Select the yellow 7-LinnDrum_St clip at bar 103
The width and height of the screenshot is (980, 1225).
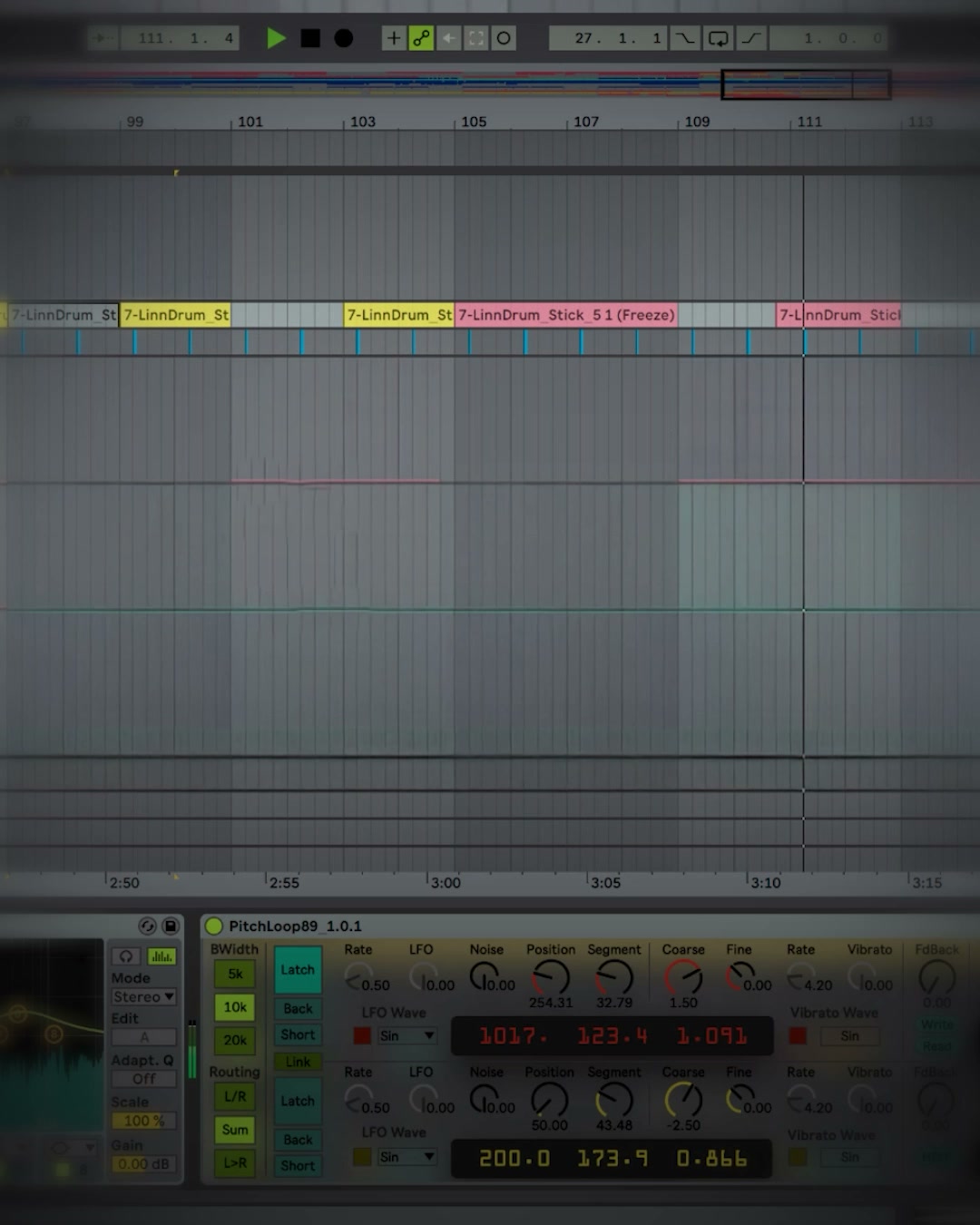(x=399, y=315)
